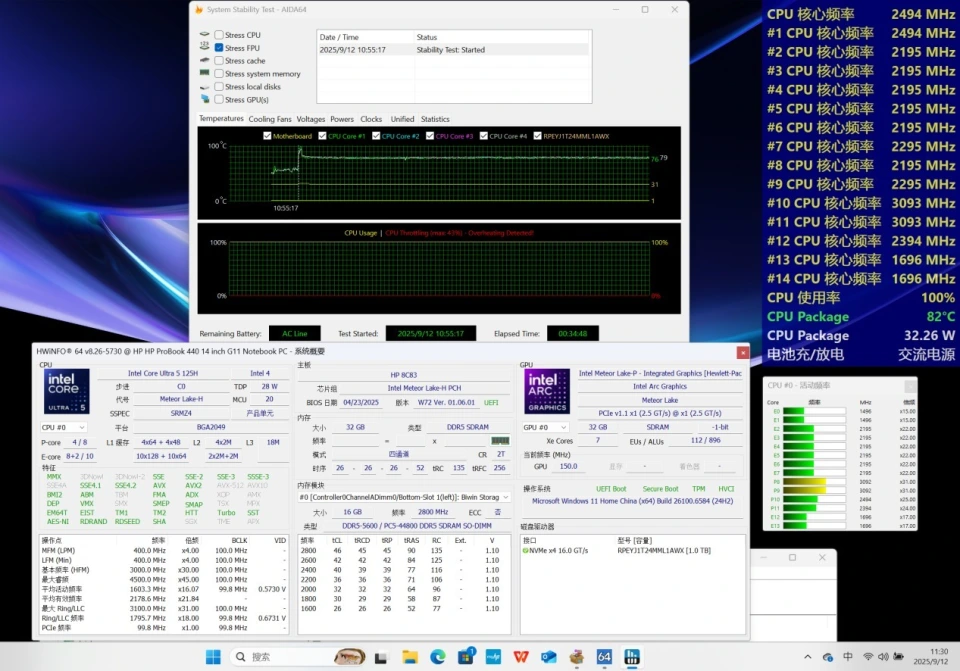
Task: Expand the GPU #0 selector dropdown
Action: pos(546,428)
